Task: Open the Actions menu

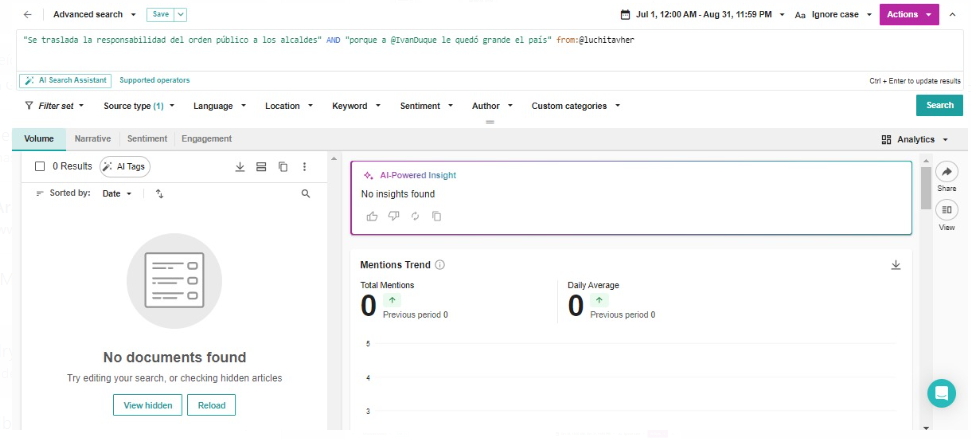Action: [909, 14]
